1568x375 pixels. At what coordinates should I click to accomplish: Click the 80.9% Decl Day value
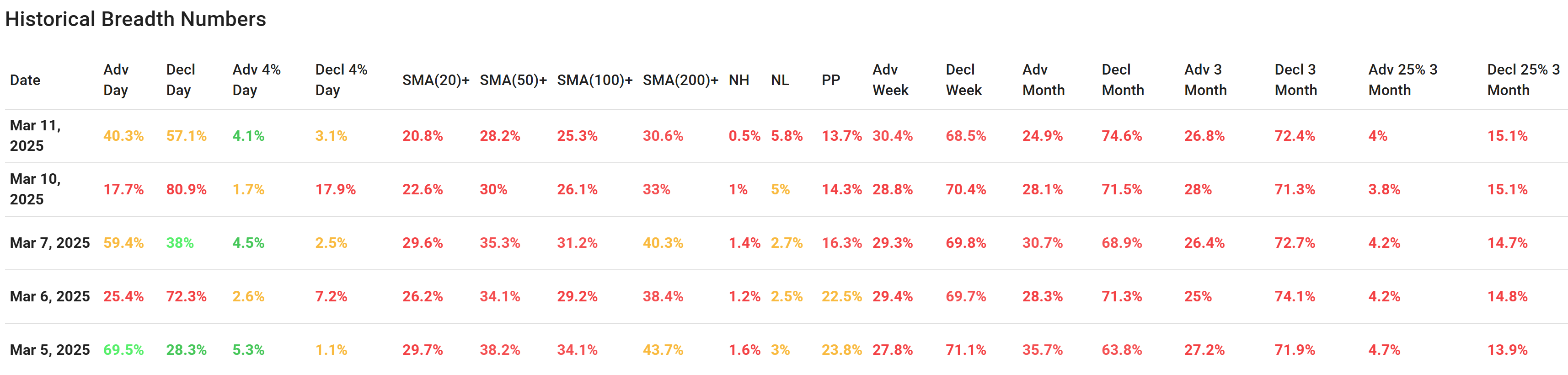pyautogui.click(x=186, y=189)
